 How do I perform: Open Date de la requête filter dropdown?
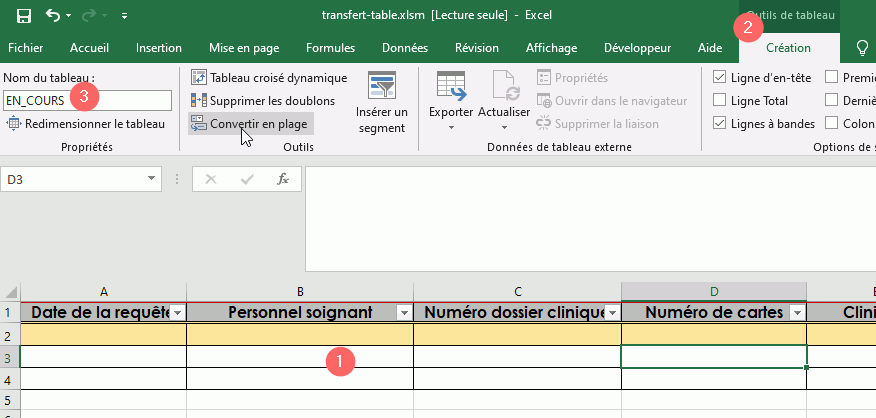pos(178,314)
